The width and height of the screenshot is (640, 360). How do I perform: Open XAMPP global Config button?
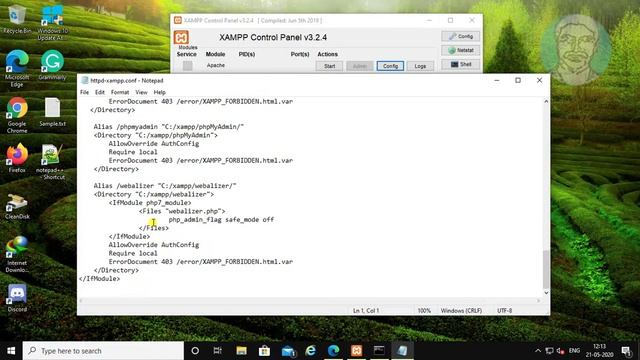461,36
